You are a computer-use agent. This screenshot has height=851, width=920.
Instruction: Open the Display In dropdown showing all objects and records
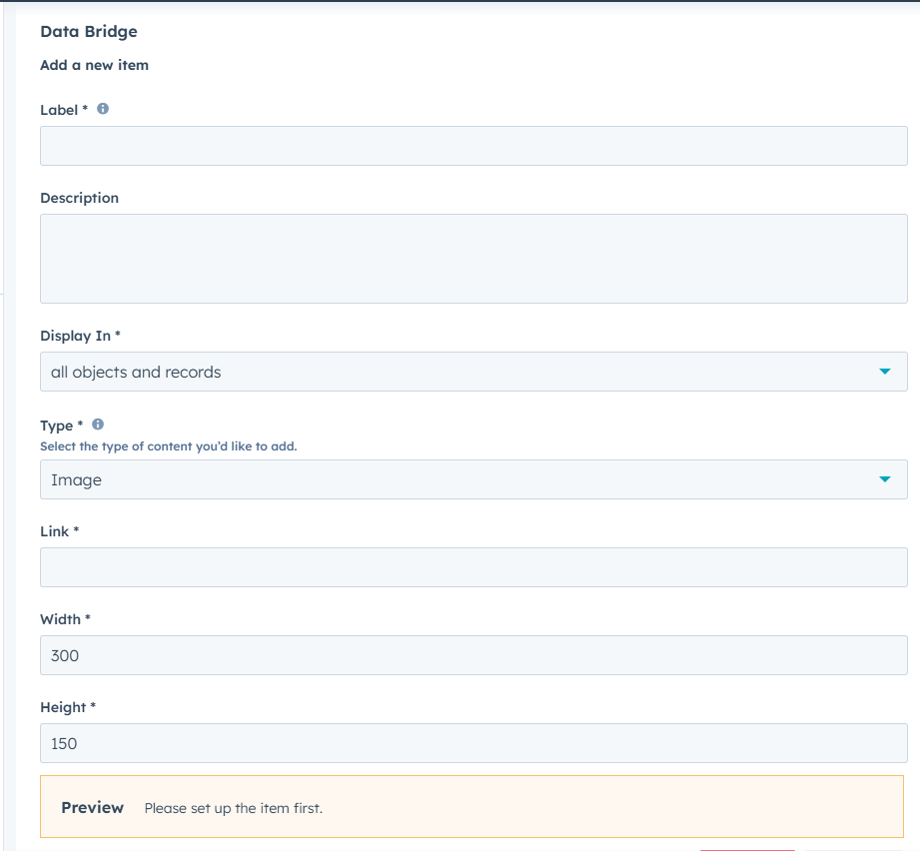click(473, 372)
